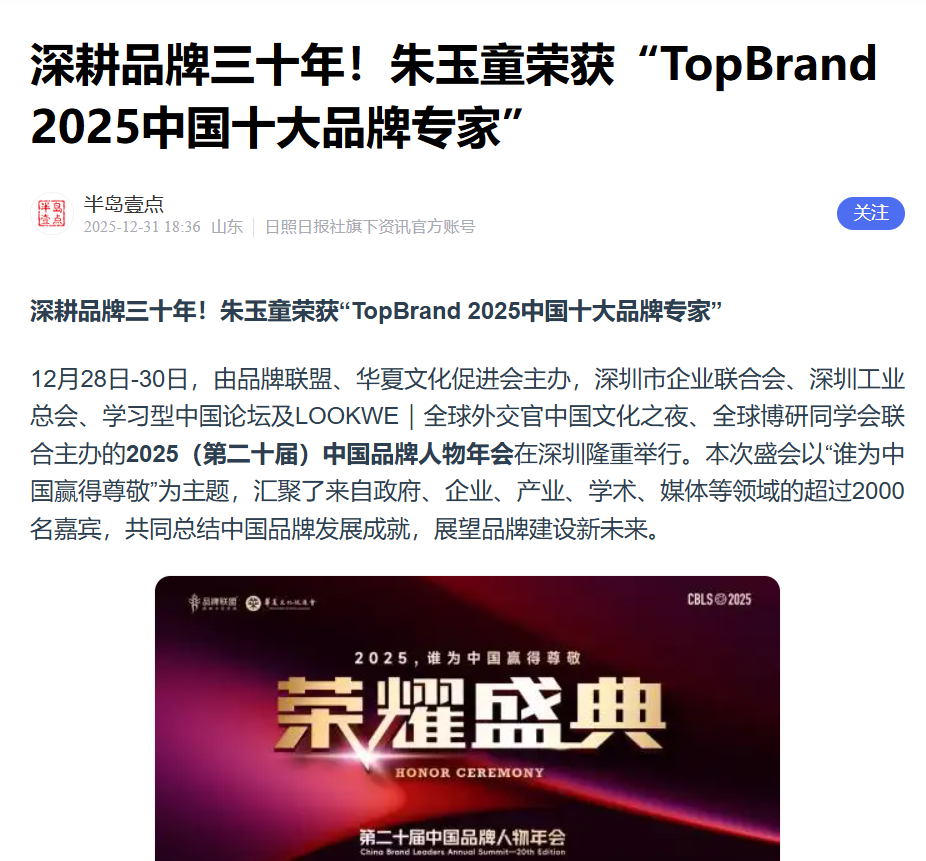
Task: Open the 半岛壹点 account name link
Action: click(123, 204)
